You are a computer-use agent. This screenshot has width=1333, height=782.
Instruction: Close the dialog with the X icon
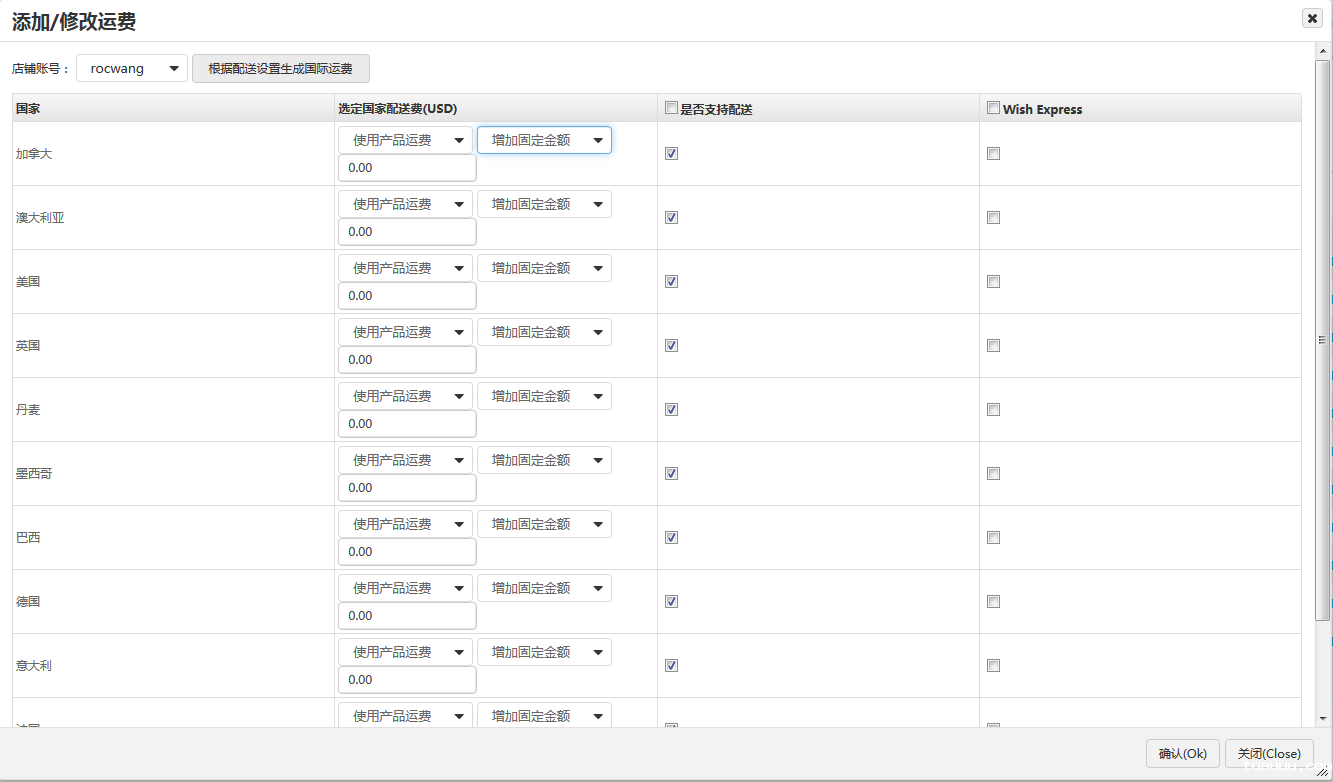[1312, 18]
